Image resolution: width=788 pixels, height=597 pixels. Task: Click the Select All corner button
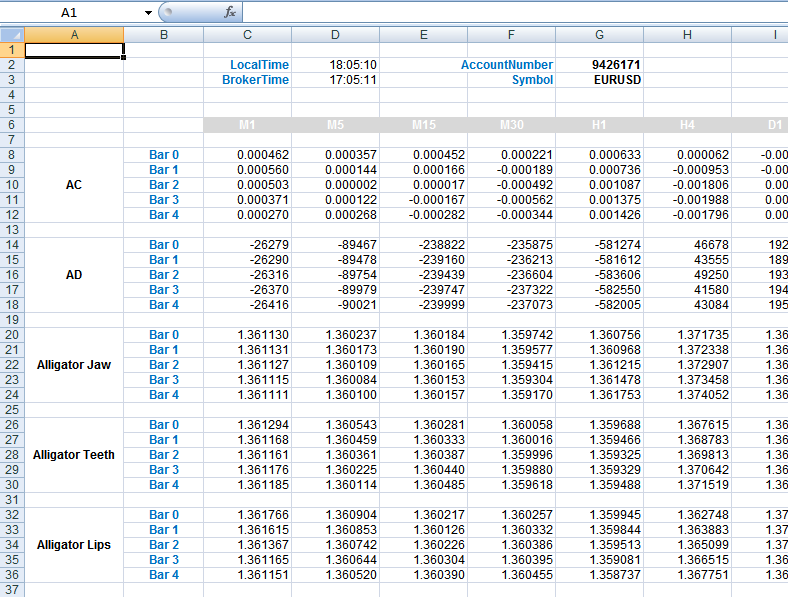pos(12,35)
